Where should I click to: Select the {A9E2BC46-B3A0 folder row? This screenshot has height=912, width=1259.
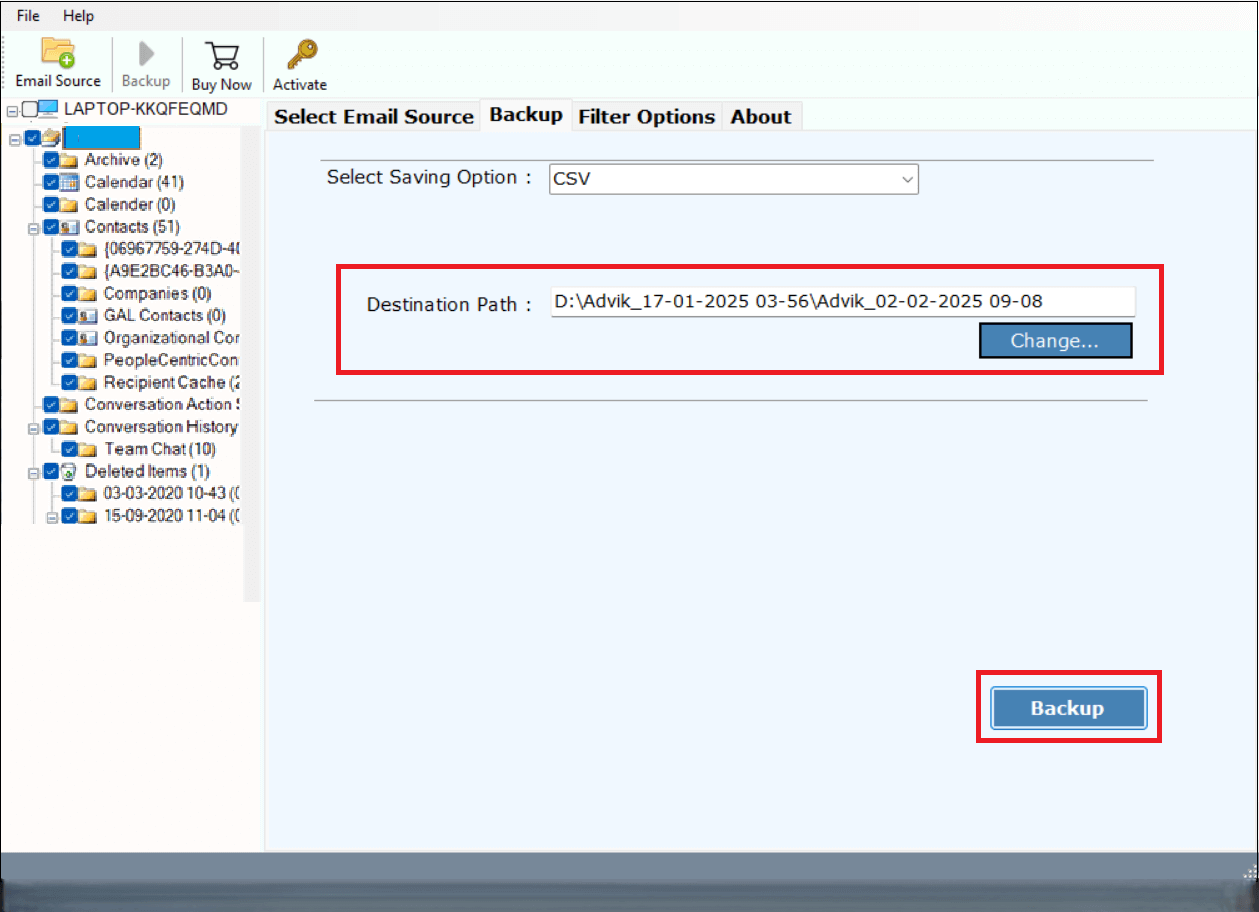click(x=172, y=271)
